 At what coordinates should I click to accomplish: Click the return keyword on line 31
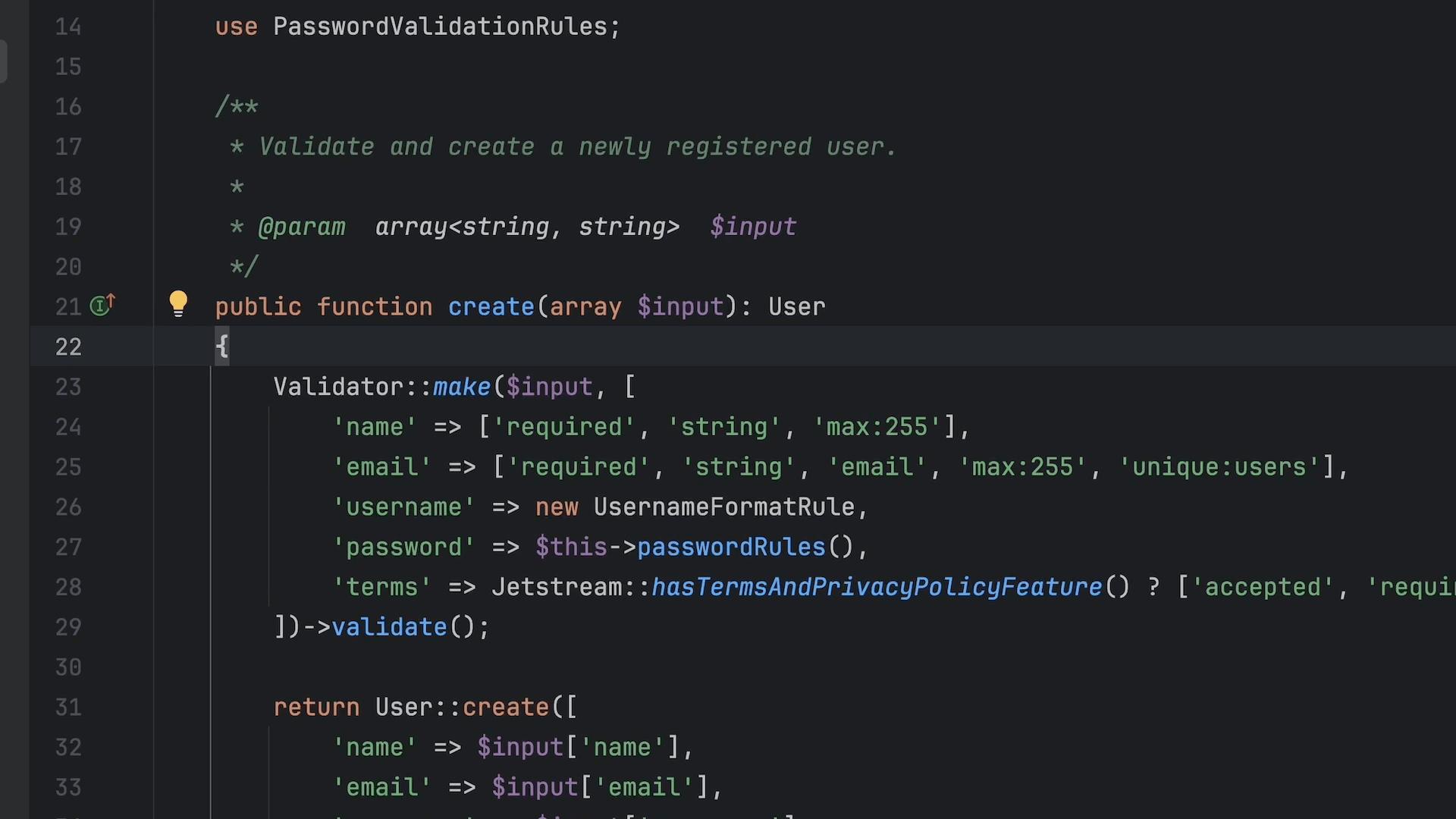pos(316,706)
